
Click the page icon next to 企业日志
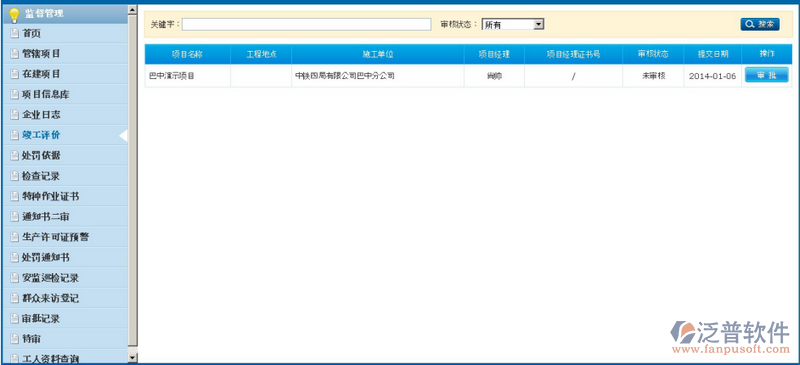[14, 115]
